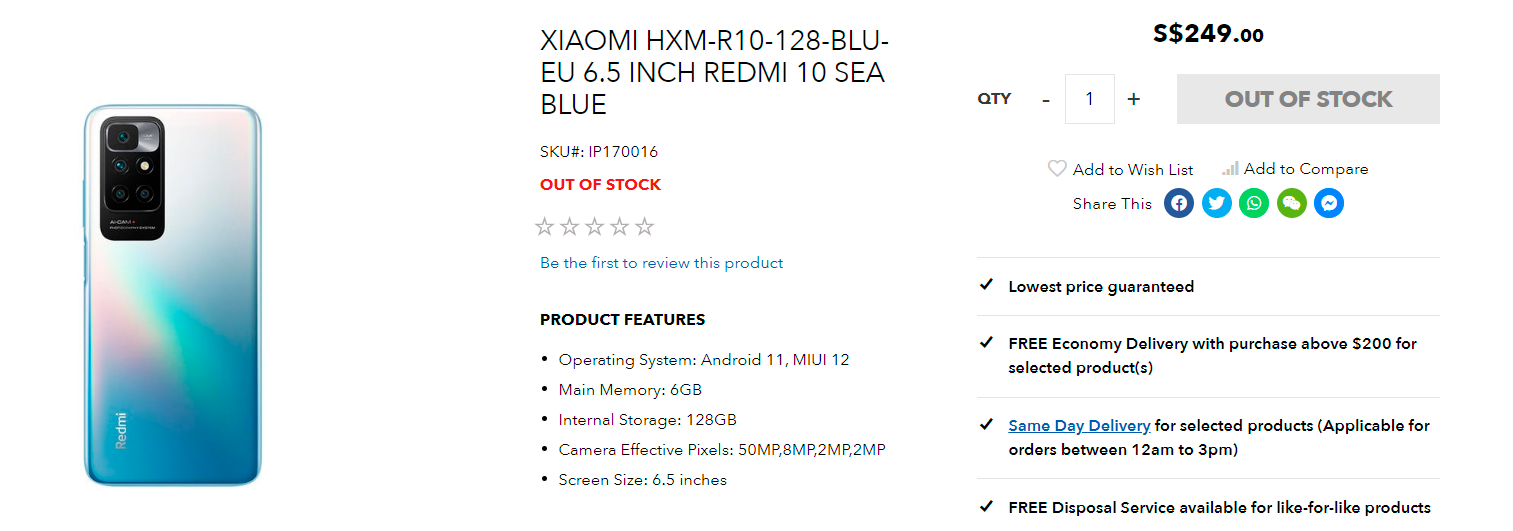
Task: Share product on Twitter
Action: (x=1216, y=204)
